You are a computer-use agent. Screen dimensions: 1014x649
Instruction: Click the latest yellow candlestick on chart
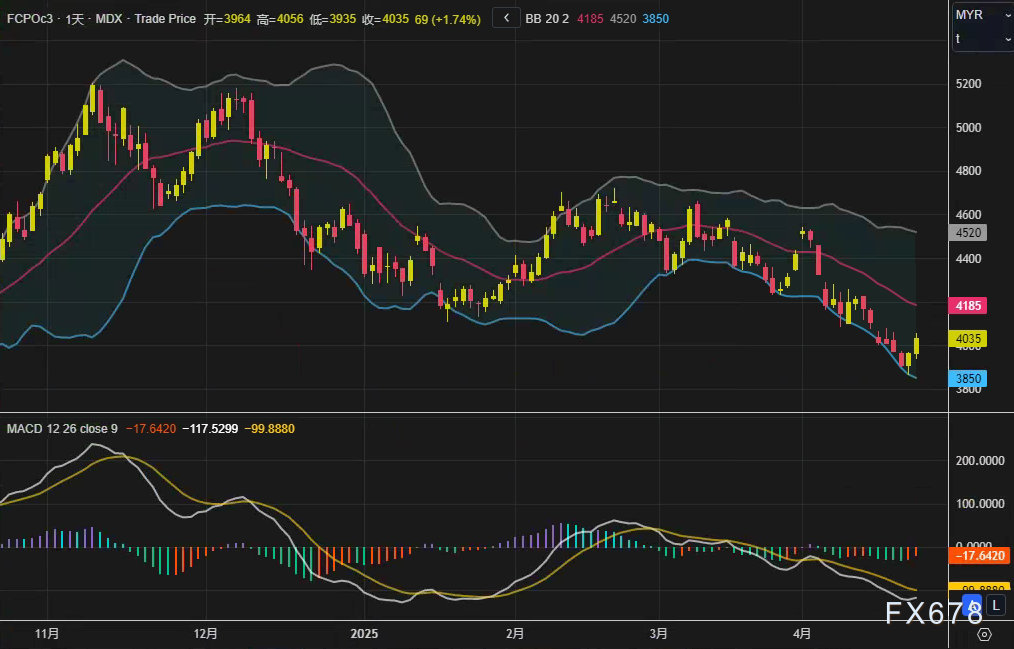(917, 345)
